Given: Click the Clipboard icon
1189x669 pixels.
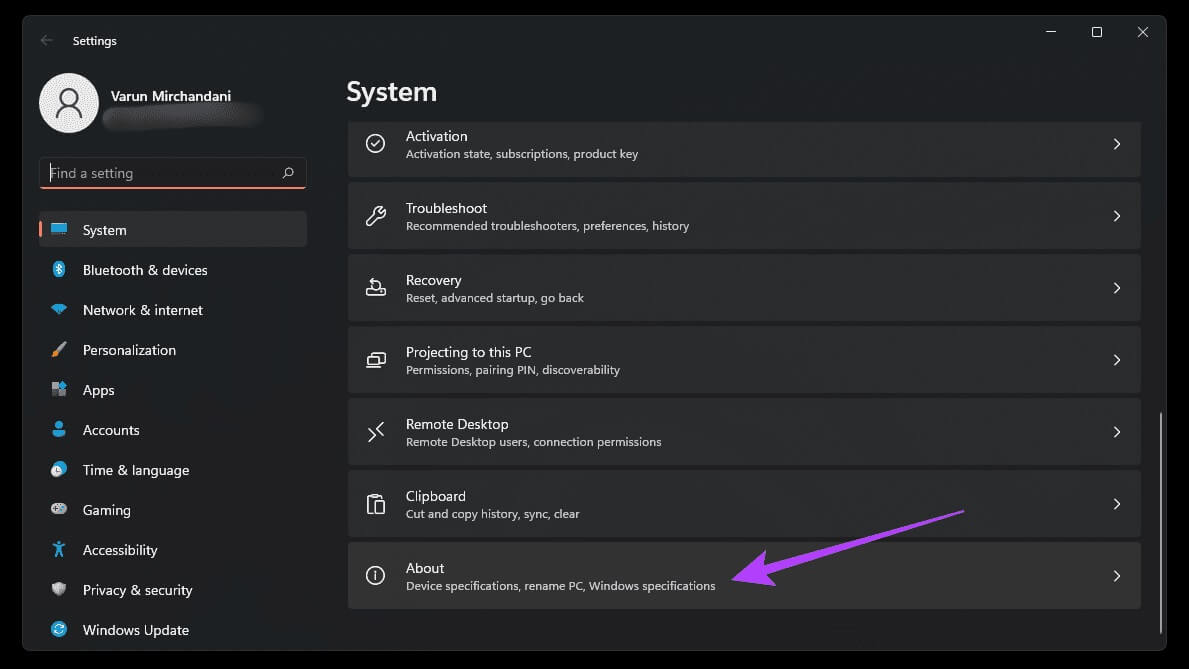Looking at the screenshot, I should (x=375, y=504).
